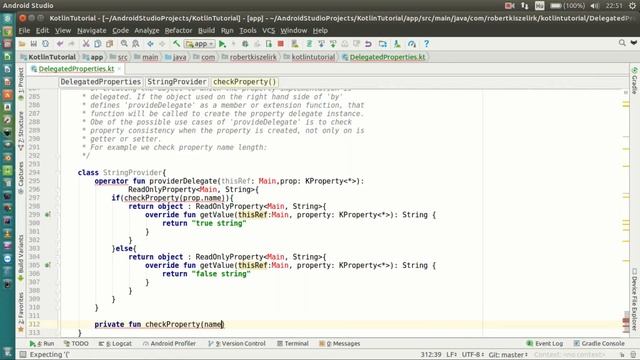Viewport: 640px width, 360px height.
Task: Open the Build Variants tool window
Action: (21, 258)
